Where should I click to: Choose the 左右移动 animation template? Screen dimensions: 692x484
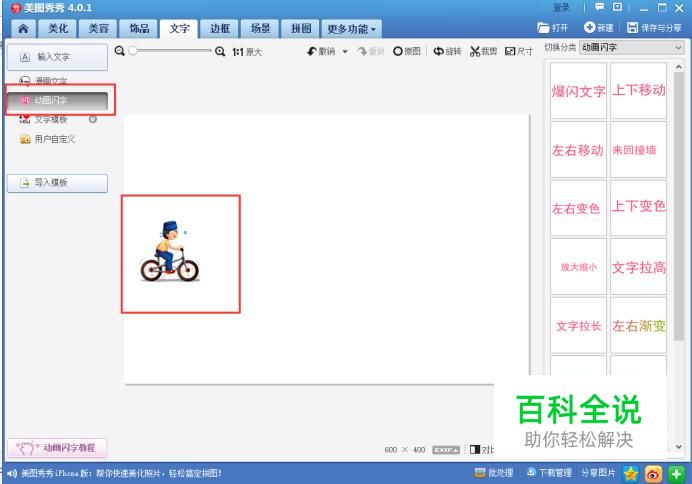coord(578,150)
